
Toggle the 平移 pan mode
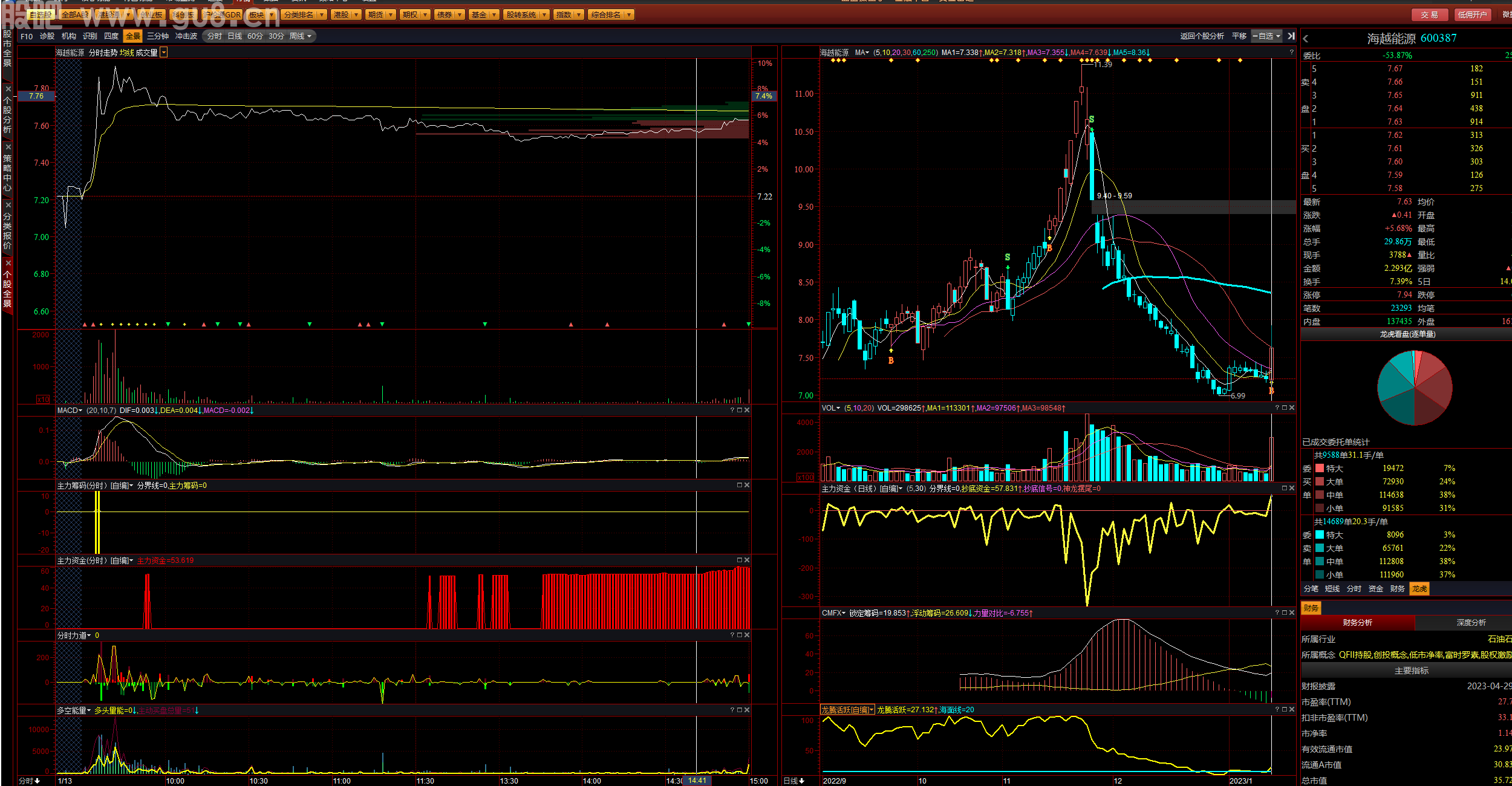tap(1239, 36)
